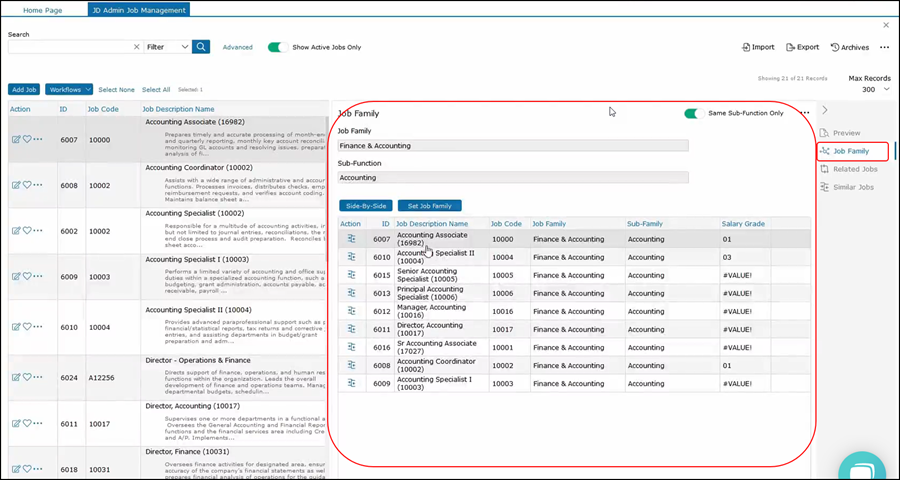The width and height of the screenshot is (900, 481).
Task: Clear the search box with X icon
Action: click(x=137, y=47)
